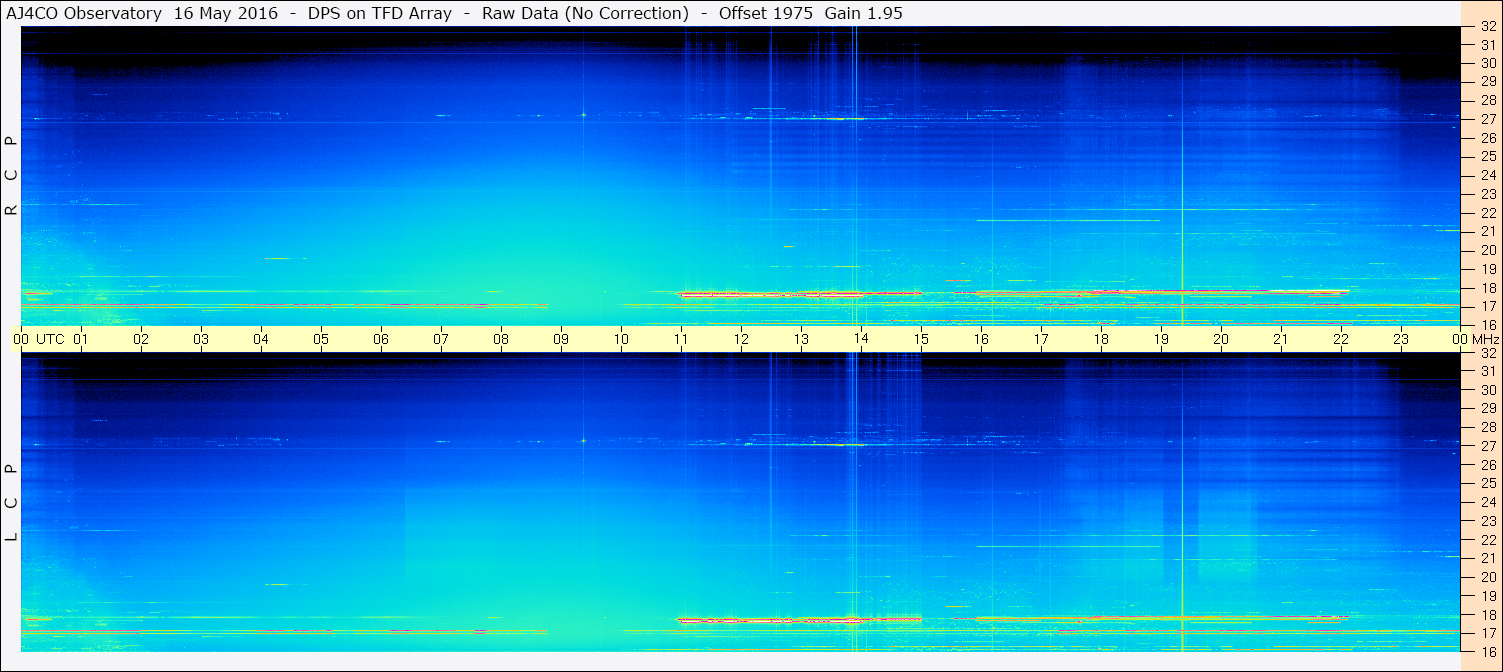This screenshot has height=672, width=1503.
Task: Select the 09 hour label on the time axis
Action: click(561, 339)
